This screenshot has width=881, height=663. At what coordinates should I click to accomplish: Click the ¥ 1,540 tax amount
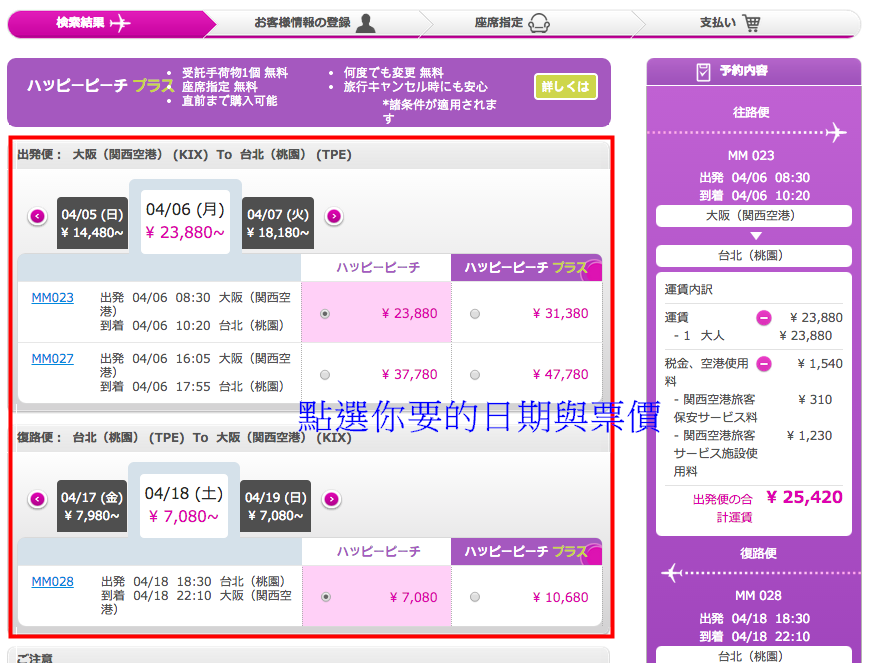coord(820,364)
